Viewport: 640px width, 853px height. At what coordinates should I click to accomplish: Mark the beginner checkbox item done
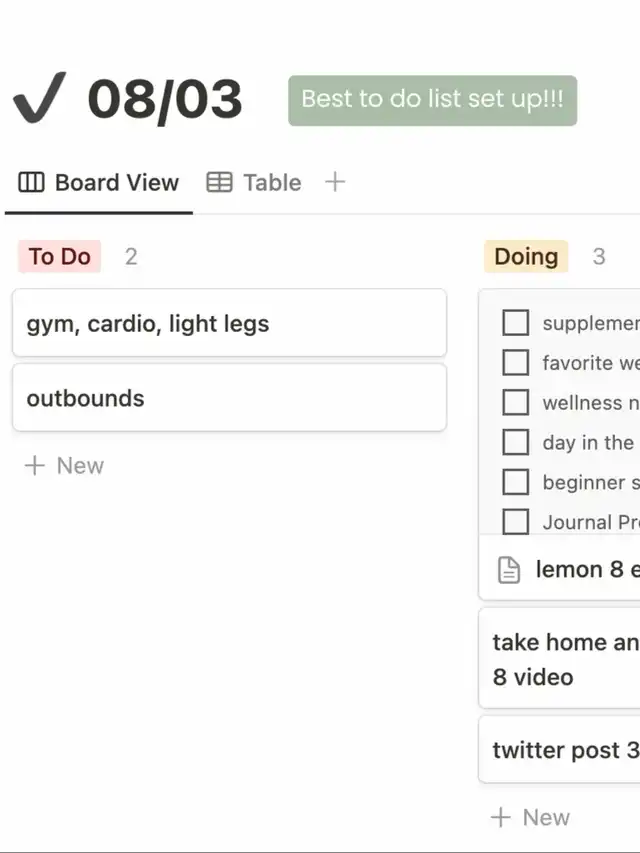tap(515, 482)
